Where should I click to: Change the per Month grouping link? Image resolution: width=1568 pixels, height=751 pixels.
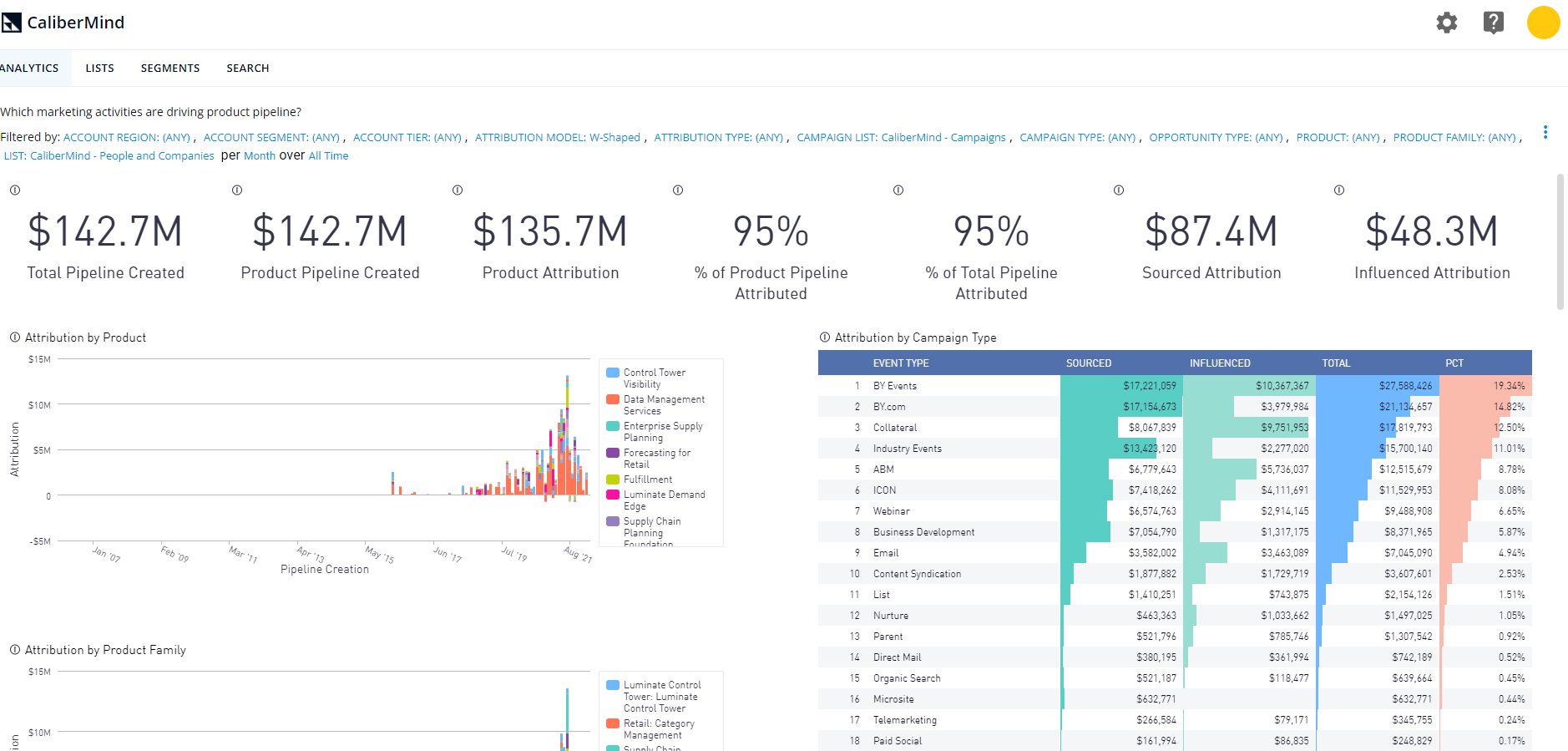click(260, 156)
